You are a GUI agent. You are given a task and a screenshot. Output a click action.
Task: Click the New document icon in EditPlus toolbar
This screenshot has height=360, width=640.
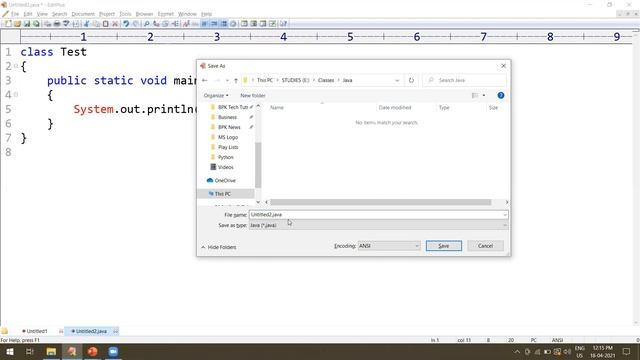click(8, 24)
